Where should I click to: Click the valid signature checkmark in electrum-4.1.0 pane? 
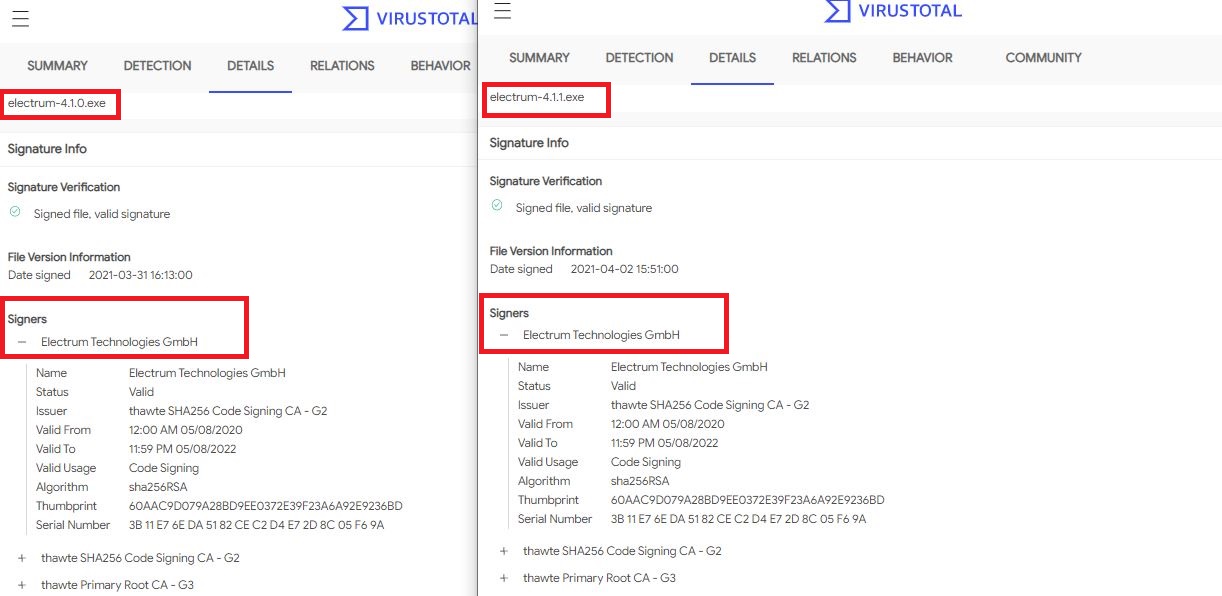(15, 212)
